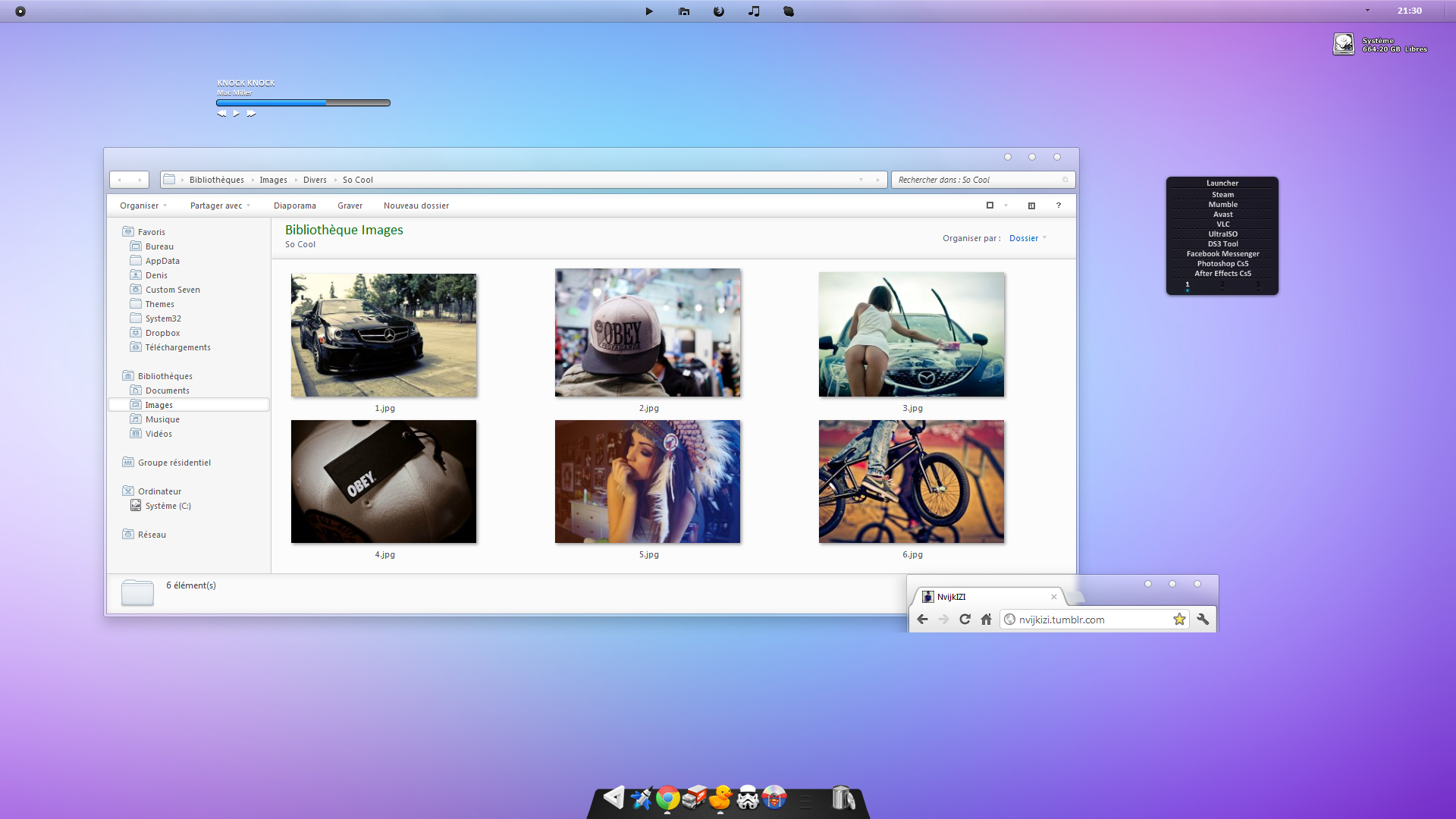Launch Facebook Messenger from the Launcher
The width and height of the screenshot is (1456, 819).
(x=1222, y=254)
